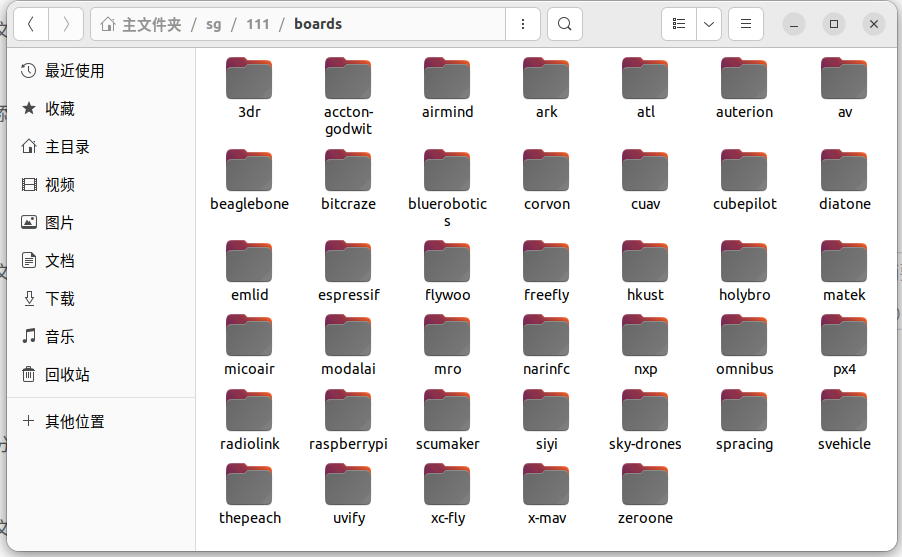Click the spracing folder name
This screenshot has width=902, height=557.
(x=744, y=444)
